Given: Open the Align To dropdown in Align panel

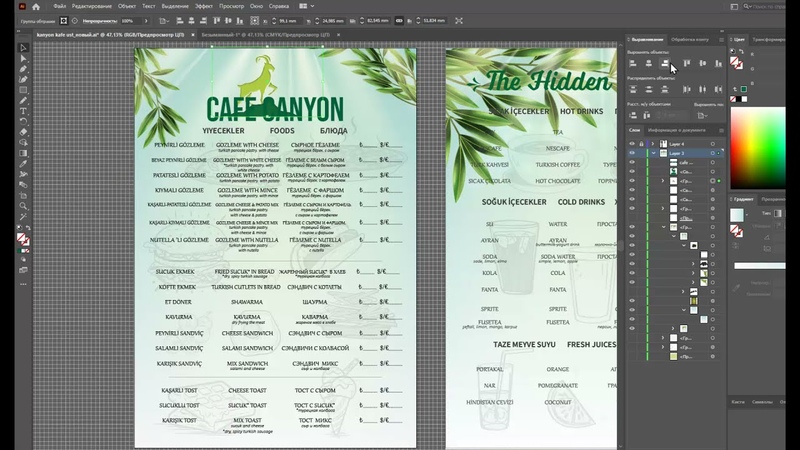Looking at the screenshot, I should click(x=703, y=115).
